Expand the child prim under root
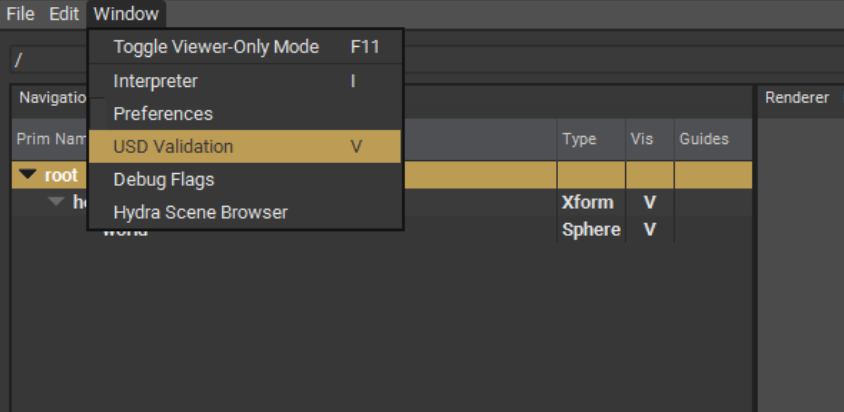The height and width of the screenshot is (412, 844). click(56, 202)
